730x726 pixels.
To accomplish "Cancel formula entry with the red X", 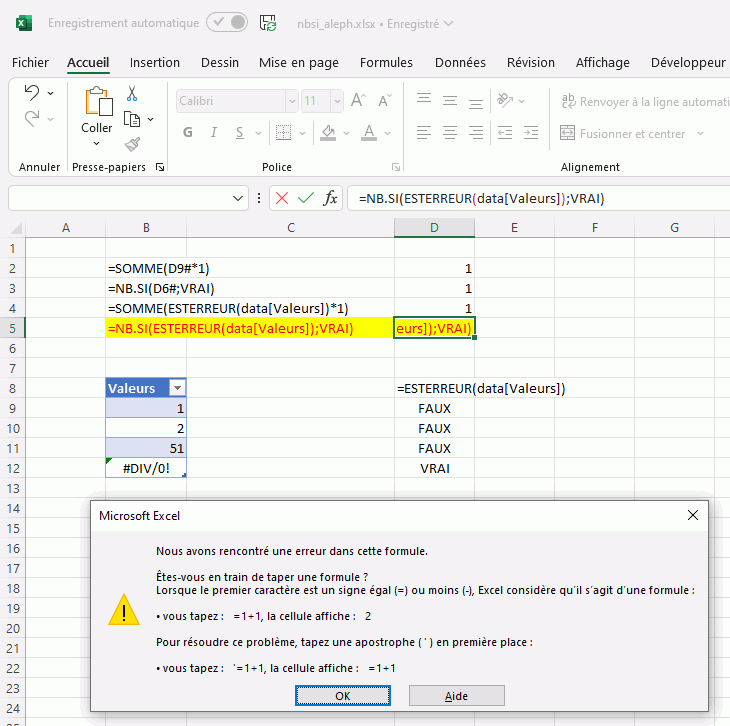I will (282, 198).
